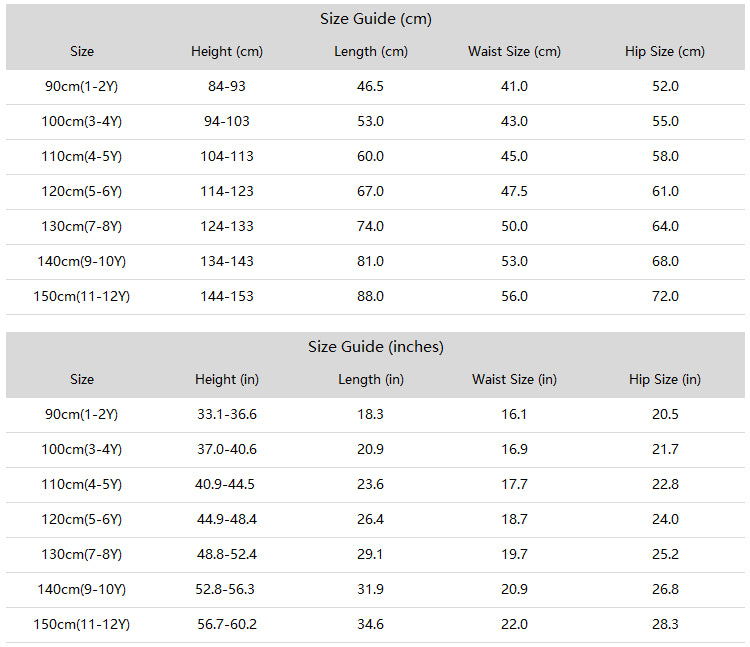The height and width of the screenshot is (647, 750).
Task: Click the 50.0 waist size cell
Action: (514, 226)
